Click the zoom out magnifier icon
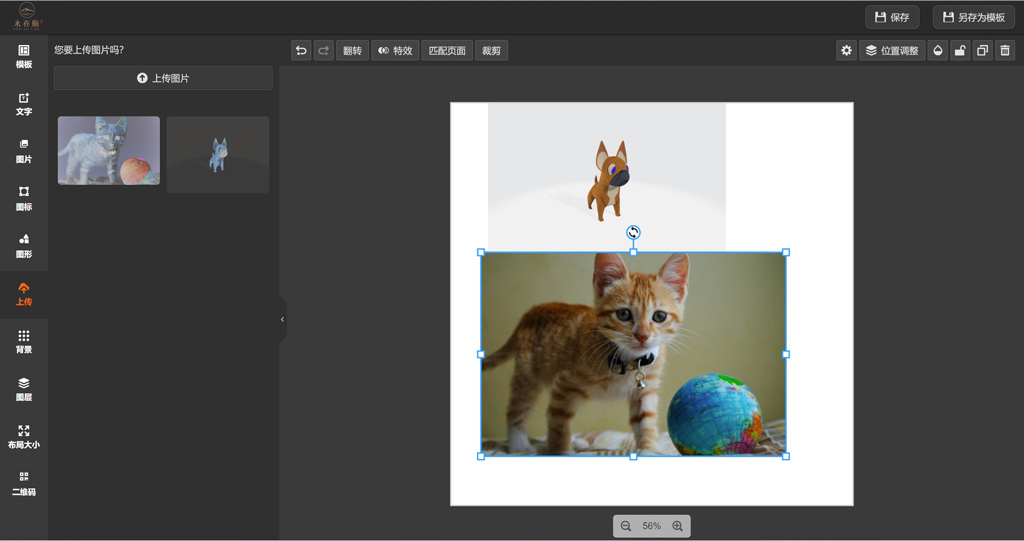 pos(626,526)
